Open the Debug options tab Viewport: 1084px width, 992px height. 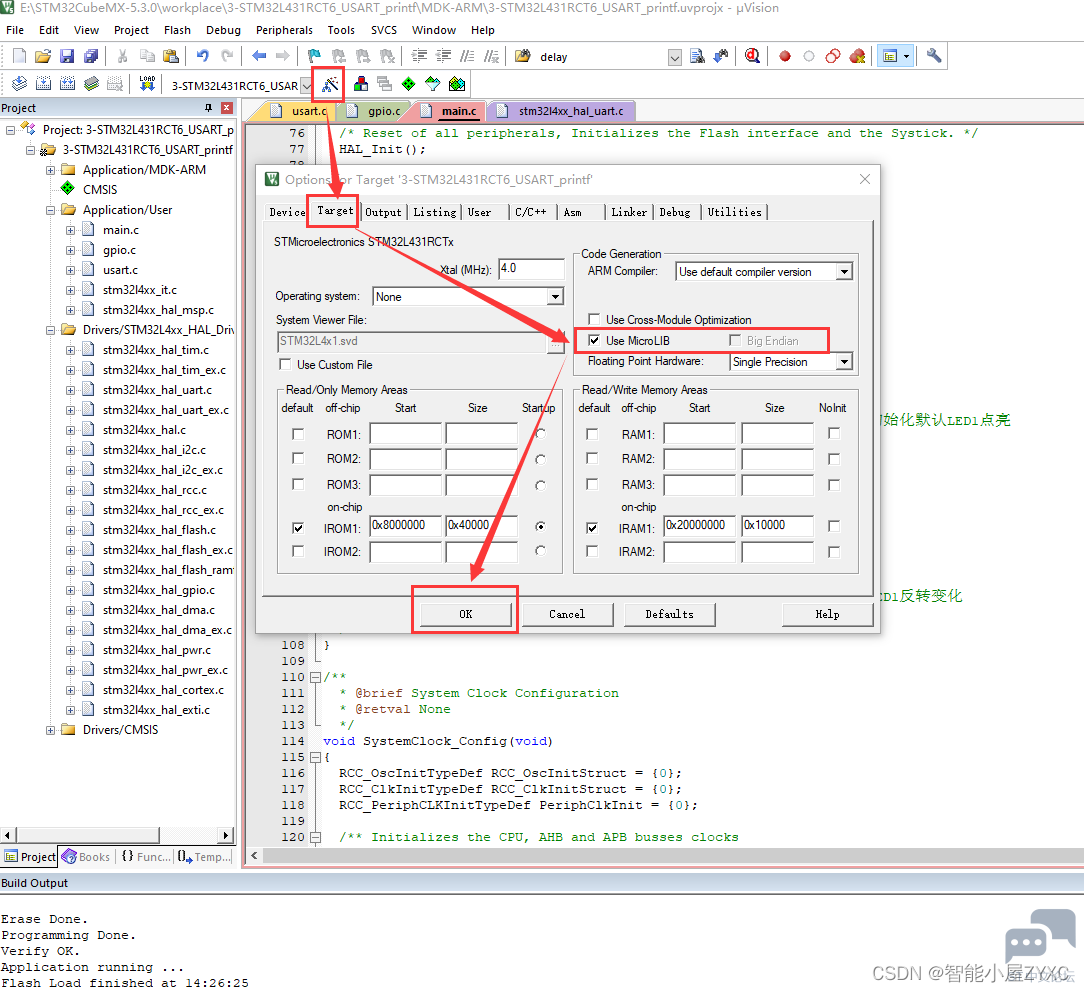(x=675, y=212)
